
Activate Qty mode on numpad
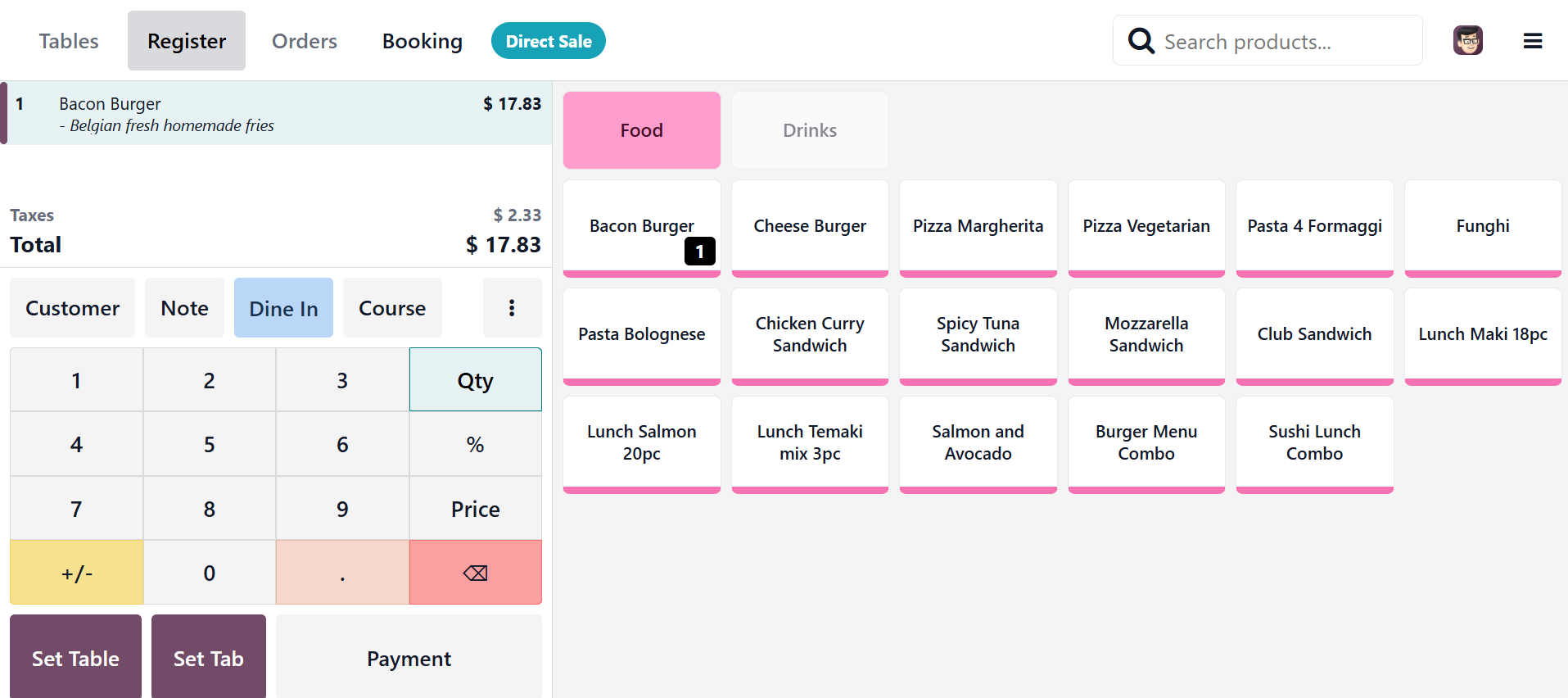point(475,380)
